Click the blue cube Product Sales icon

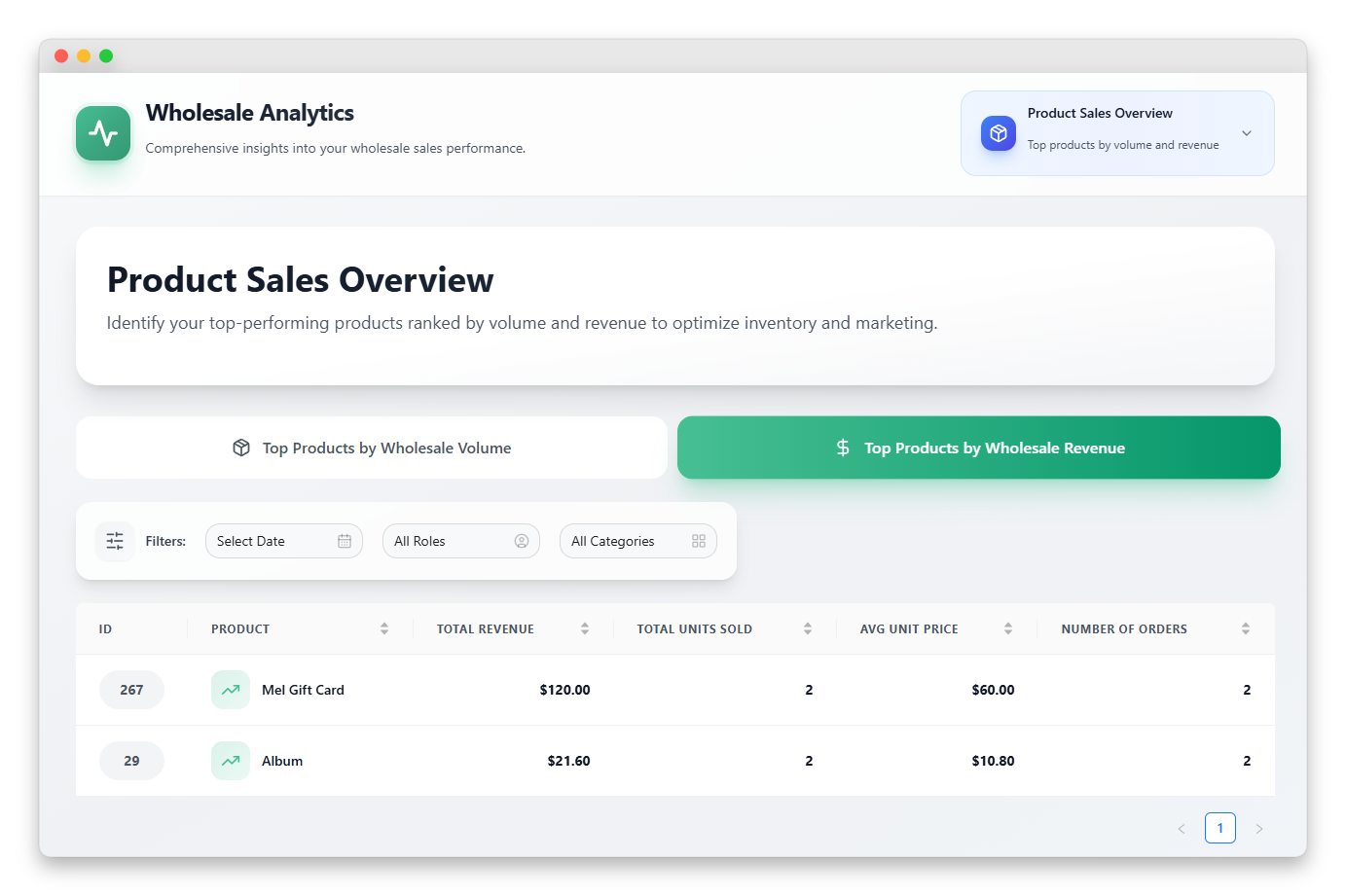click(998, 133)
